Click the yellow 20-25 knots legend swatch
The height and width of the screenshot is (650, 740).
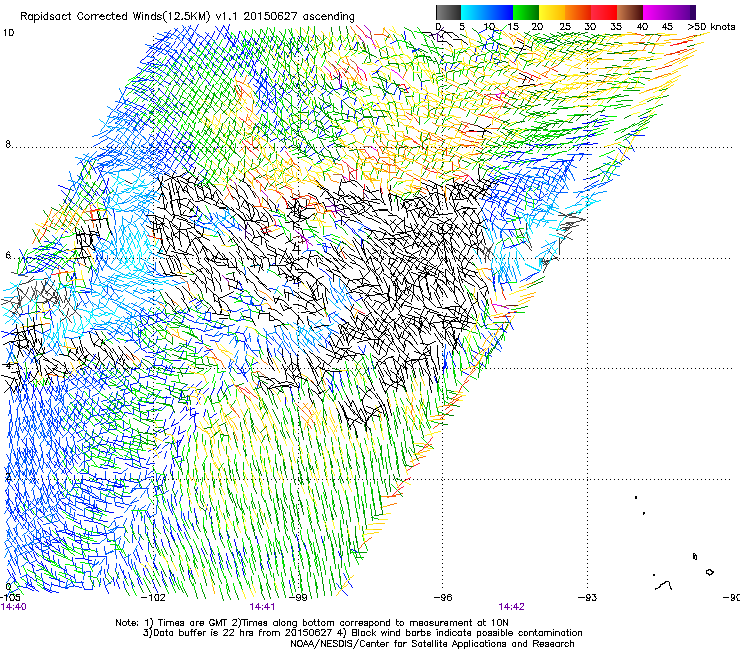point(552,12)
